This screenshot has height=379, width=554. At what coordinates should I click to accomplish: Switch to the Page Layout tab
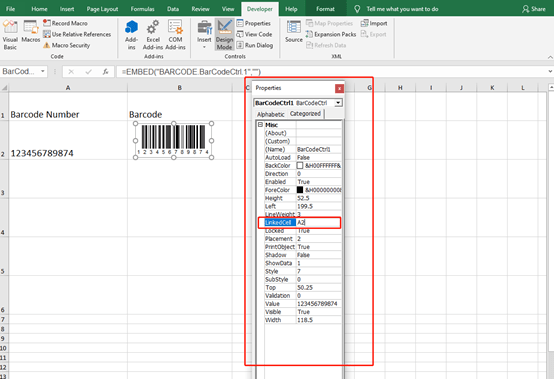102,9
